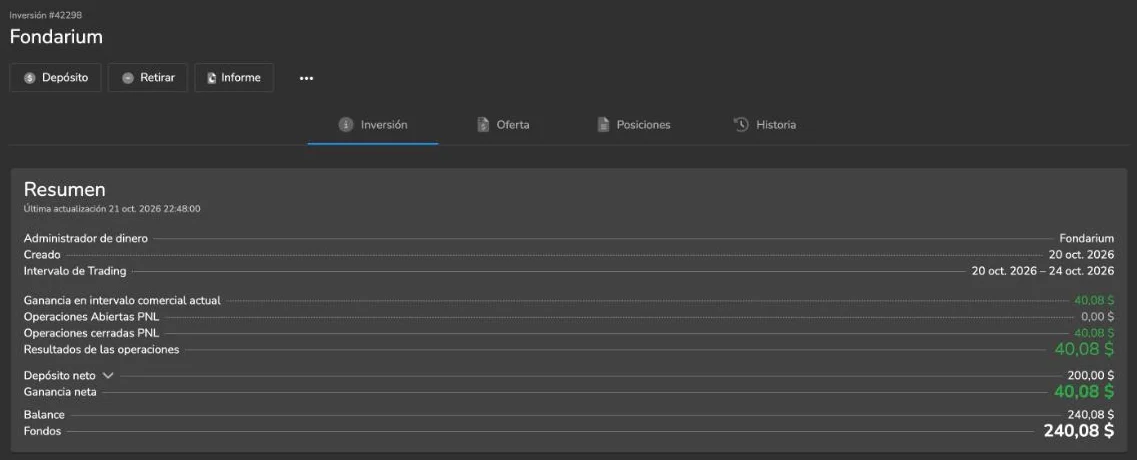Switch to the Inversión tab
This screenshot has width=1137, height=460.
373,125
